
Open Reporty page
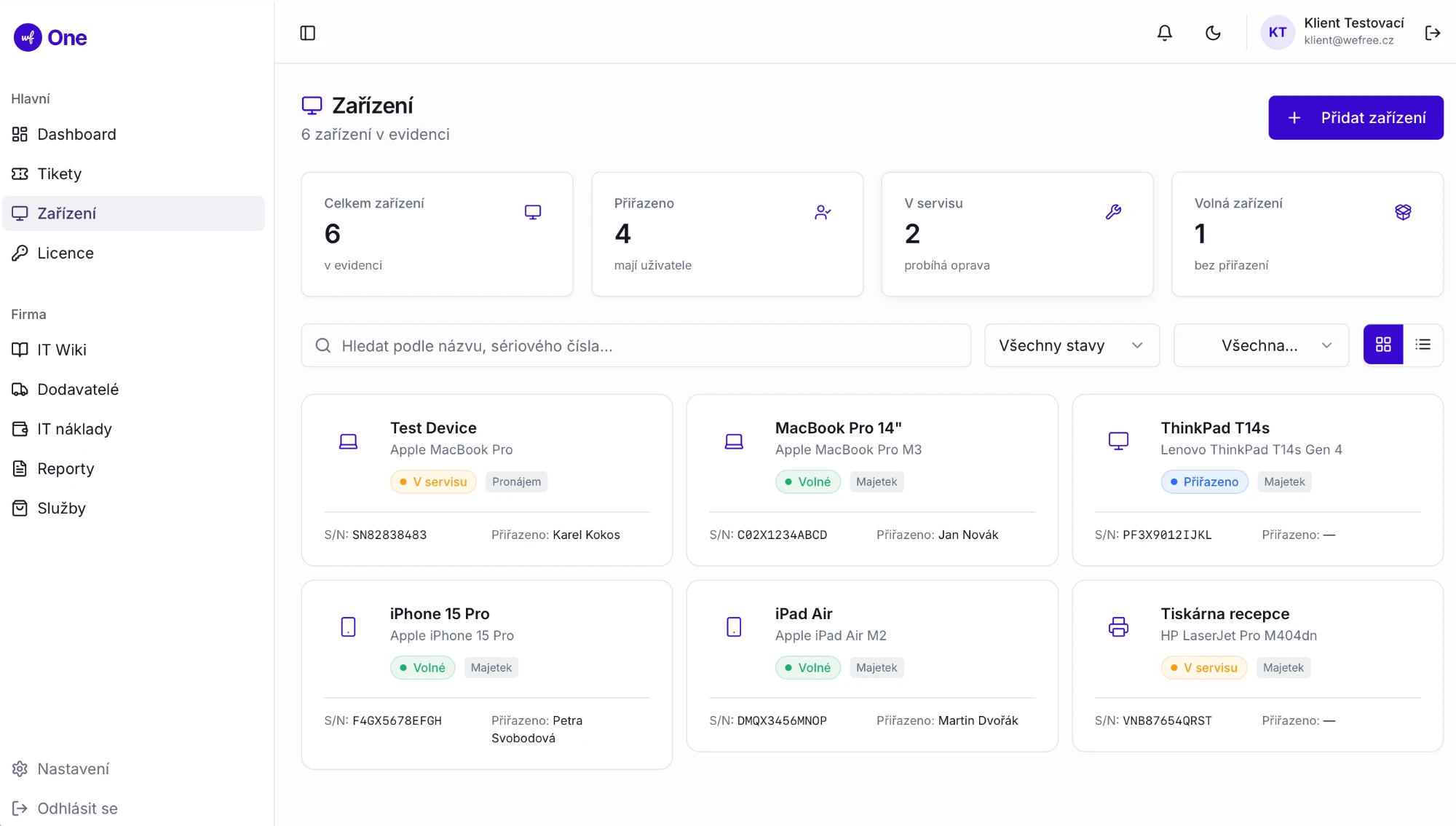[x=134, y=468]
